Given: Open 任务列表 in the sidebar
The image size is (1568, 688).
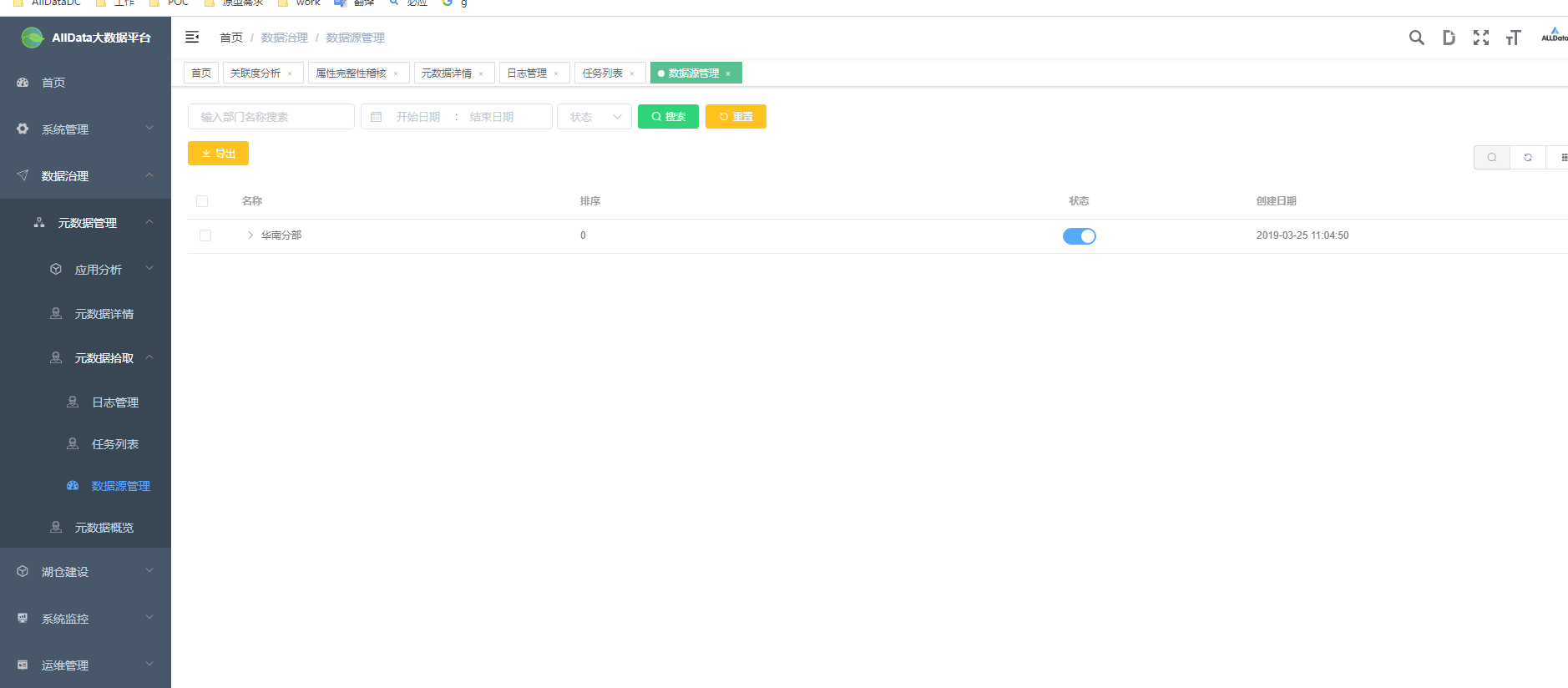Looking at the screenshot, I should point(115,444).
